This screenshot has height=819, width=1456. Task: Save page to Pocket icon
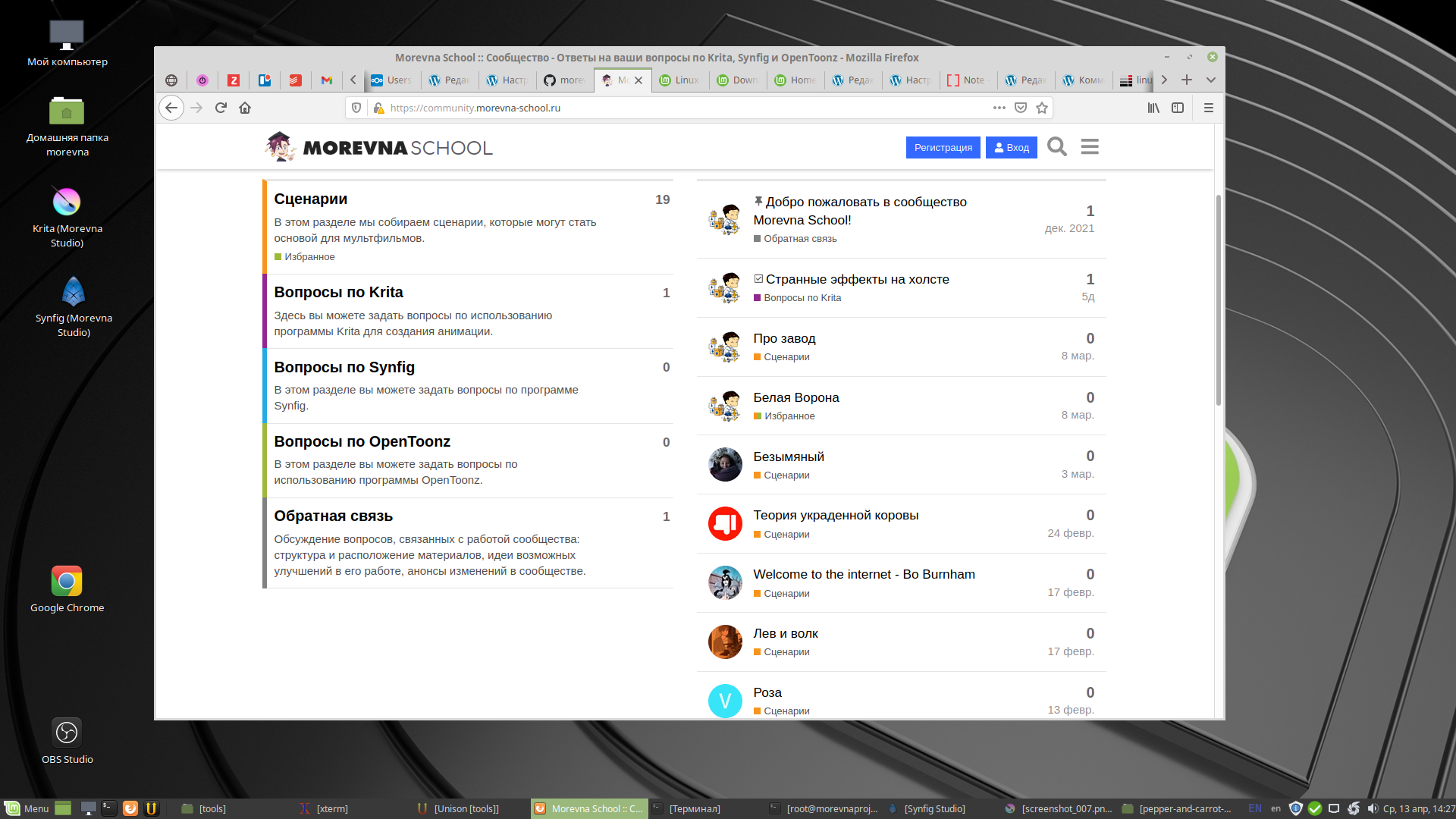coord(1021,108)
